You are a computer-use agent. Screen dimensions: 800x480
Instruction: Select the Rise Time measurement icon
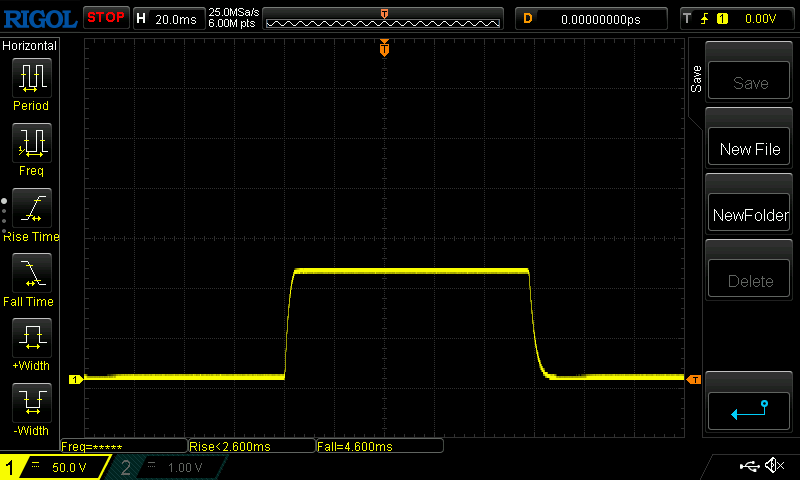[32, 208]
